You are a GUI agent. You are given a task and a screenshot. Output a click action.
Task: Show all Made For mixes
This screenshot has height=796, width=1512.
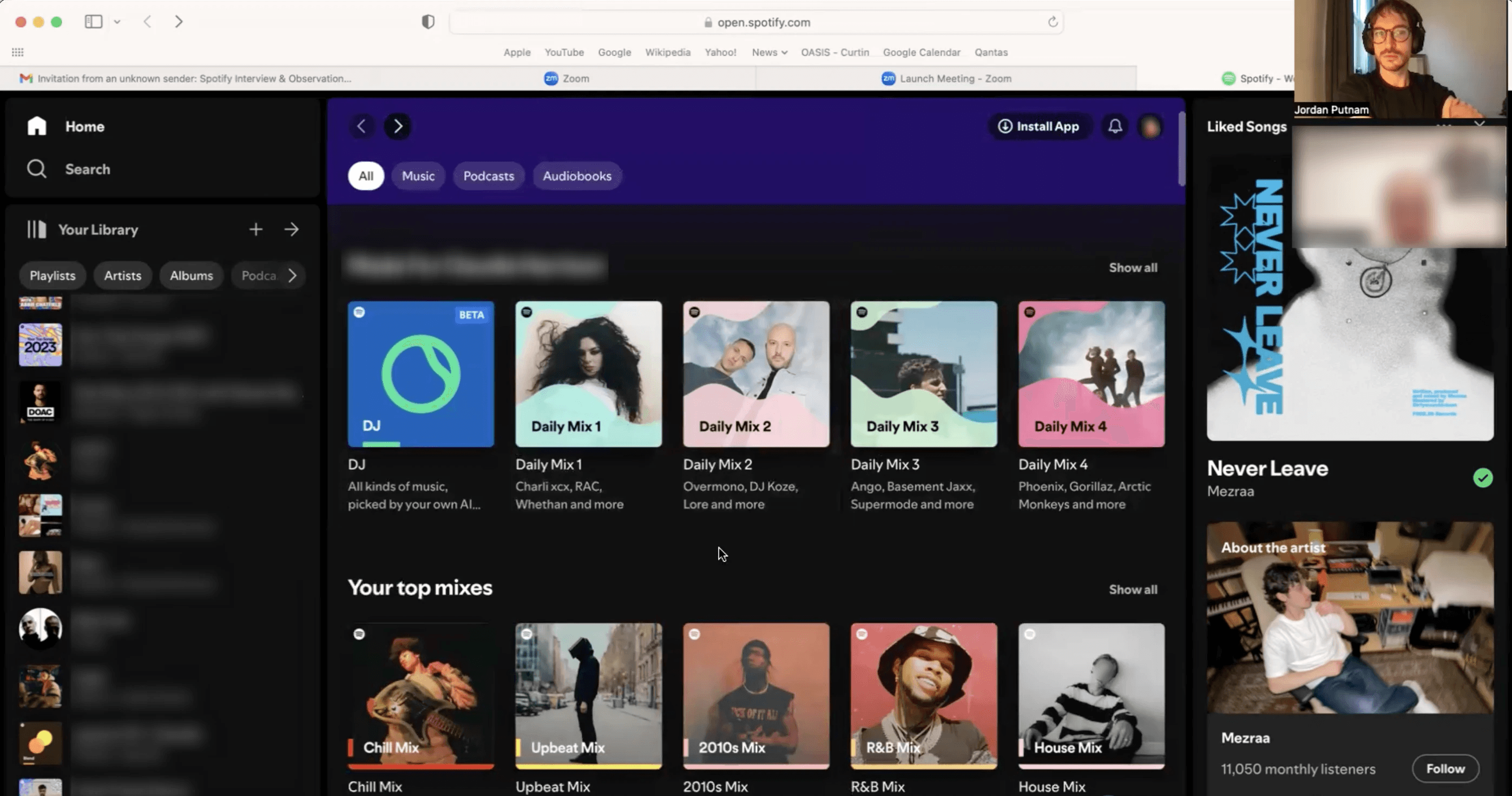coord(1133,268)
